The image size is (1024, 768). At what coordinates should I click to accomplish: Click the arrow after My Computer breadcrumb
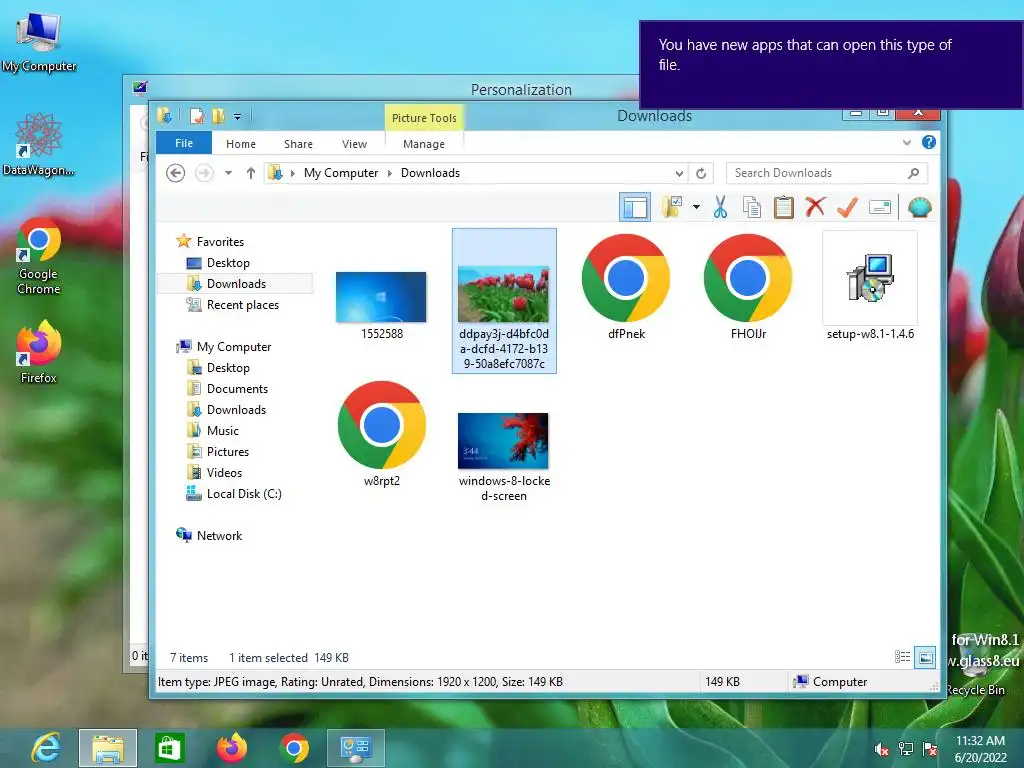(390, 173)
